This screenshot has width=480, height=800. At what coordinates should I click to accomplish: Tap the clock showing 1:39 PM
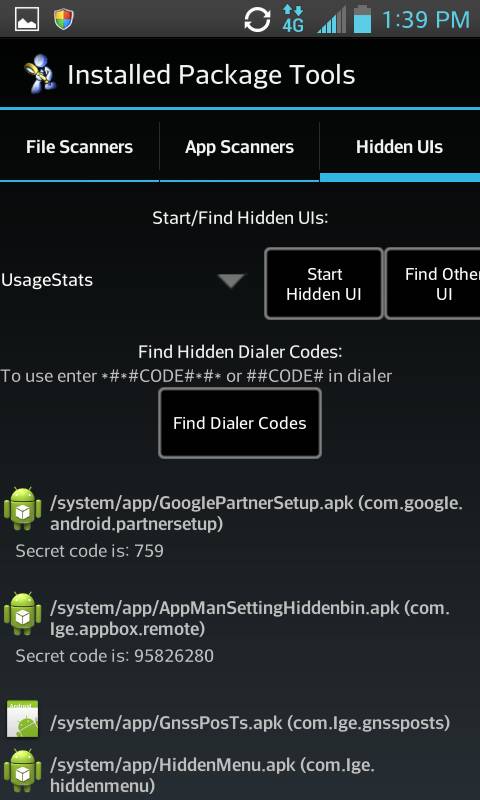[x=426, y=20]
